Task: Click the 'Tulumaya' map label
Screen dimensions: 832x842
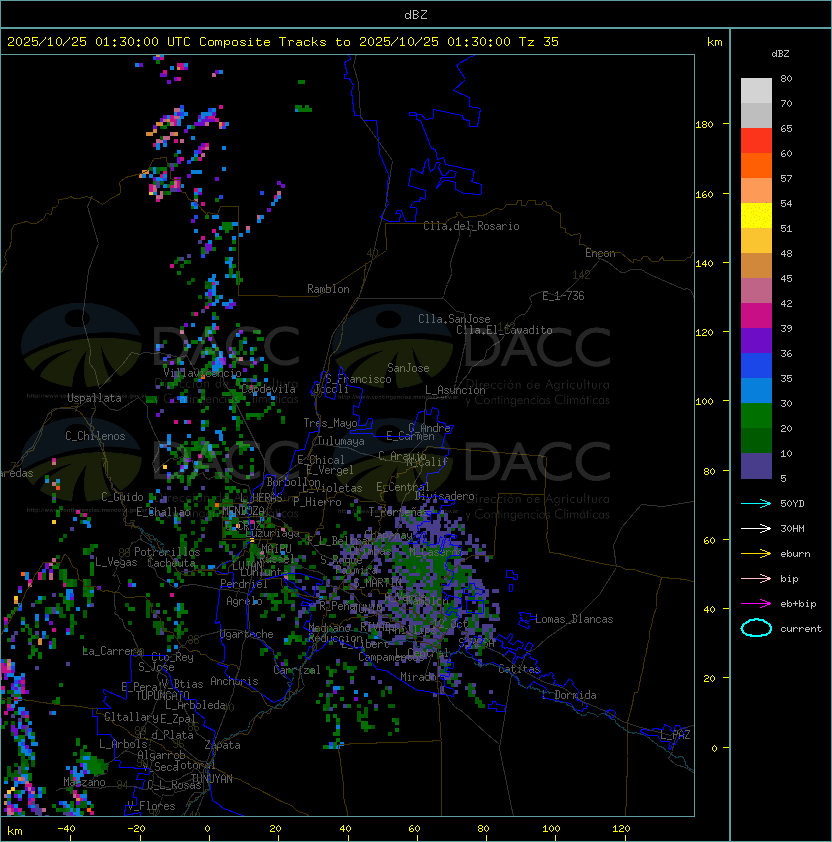Action: 341,441
